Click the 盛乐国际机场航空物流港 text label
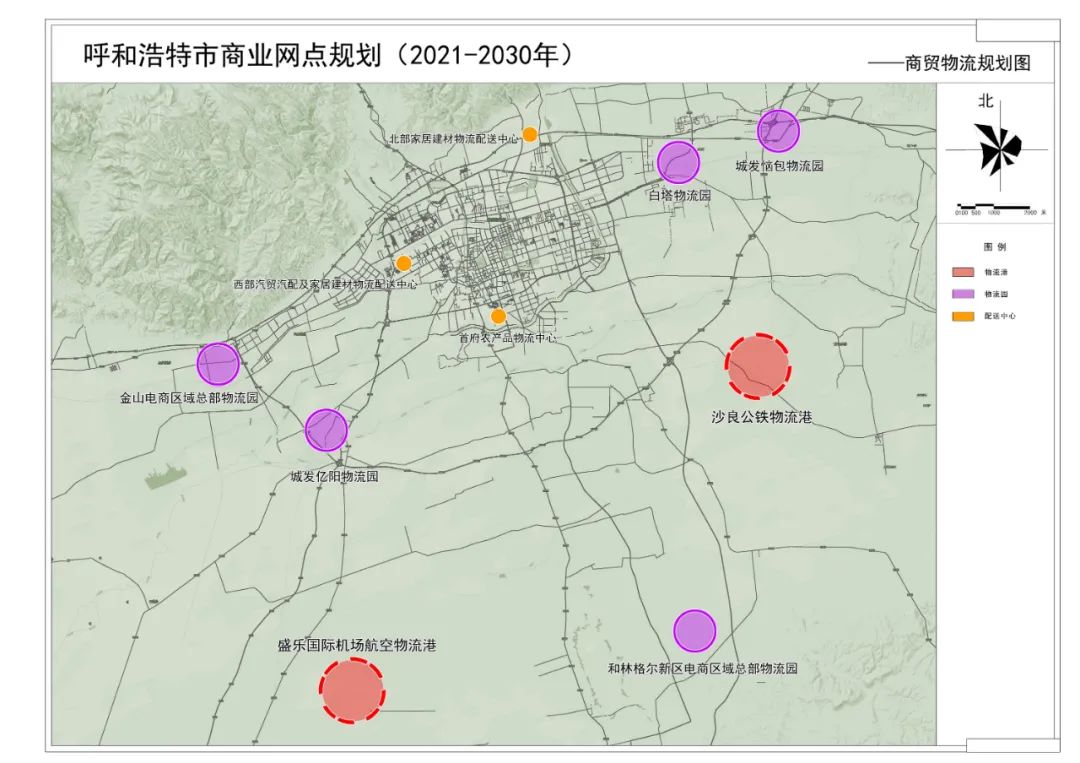The image size is (1080, 763). pos(357,646)
